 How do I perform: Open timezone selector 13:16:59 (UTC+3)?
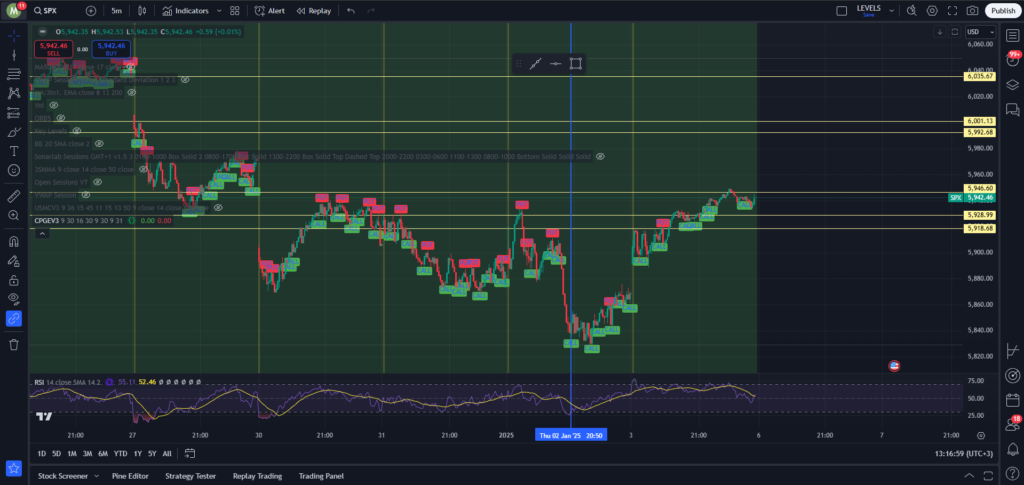[x=964, y=453]
